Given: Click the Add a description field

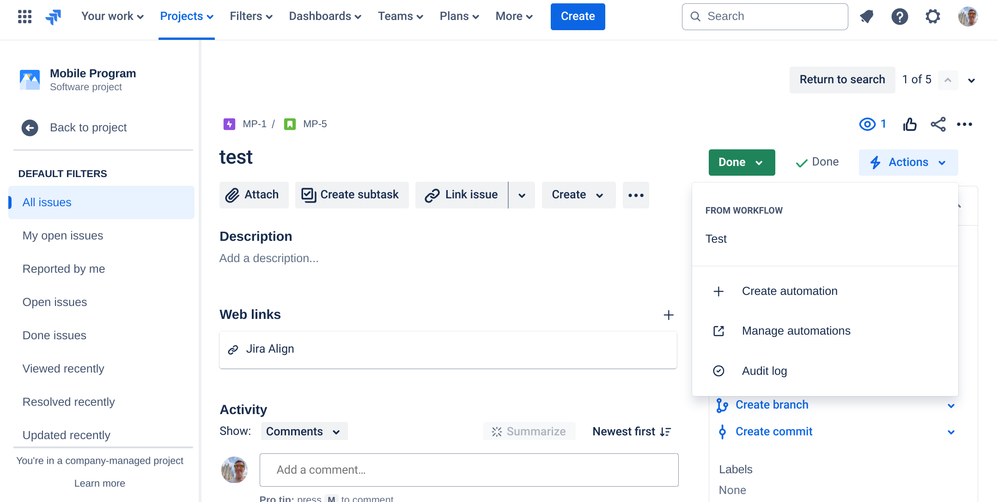Looking at the screenshot, I should click(269, 258).
